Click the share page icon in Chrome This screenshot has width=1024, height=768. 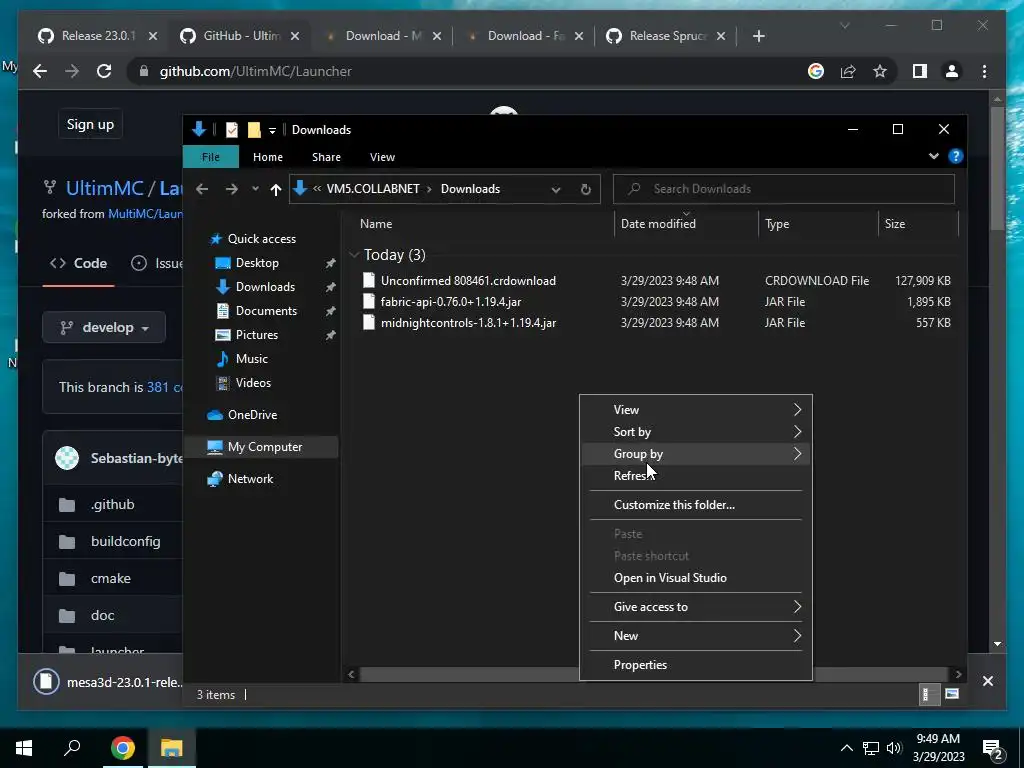848,71
